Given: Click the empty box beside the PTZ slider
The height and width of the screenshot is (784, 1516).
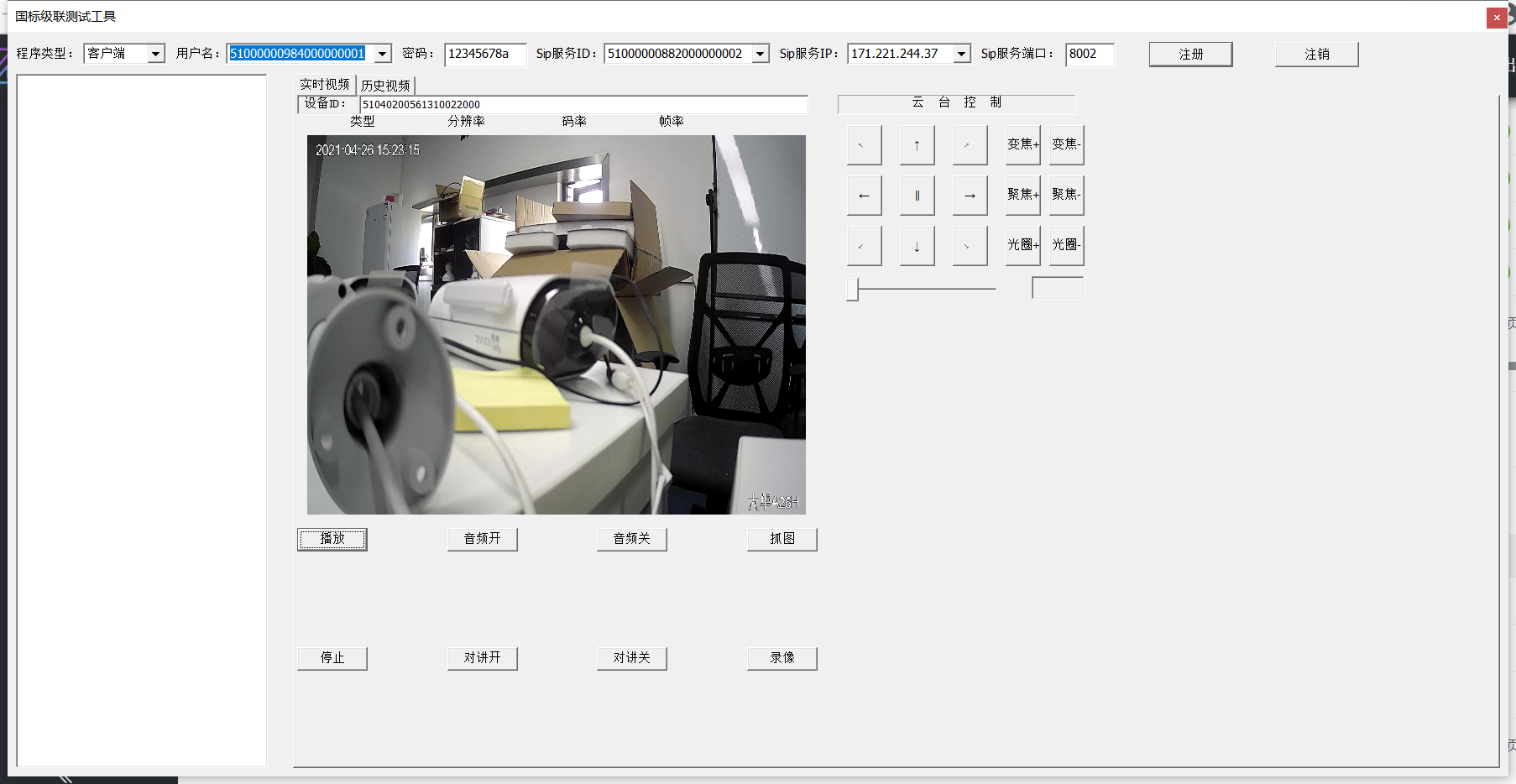Looking at the screenshot, I should pyautogui.click(x=1058, y=288).
